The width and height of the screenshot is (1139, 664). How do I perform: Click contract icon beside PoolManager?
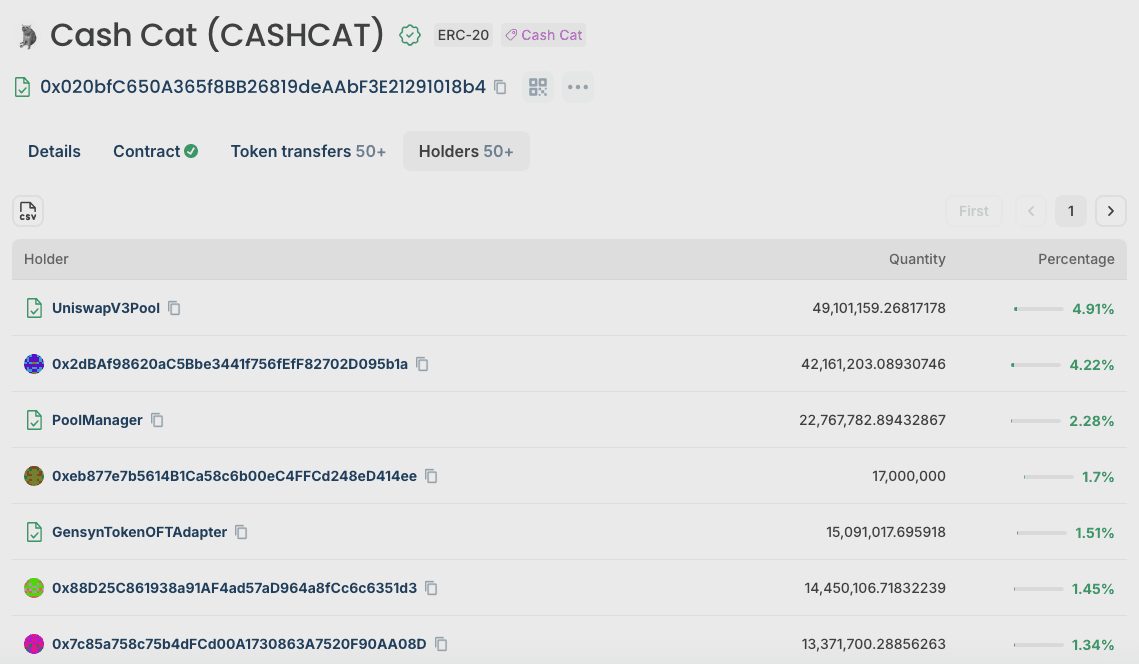pos(34,420)
